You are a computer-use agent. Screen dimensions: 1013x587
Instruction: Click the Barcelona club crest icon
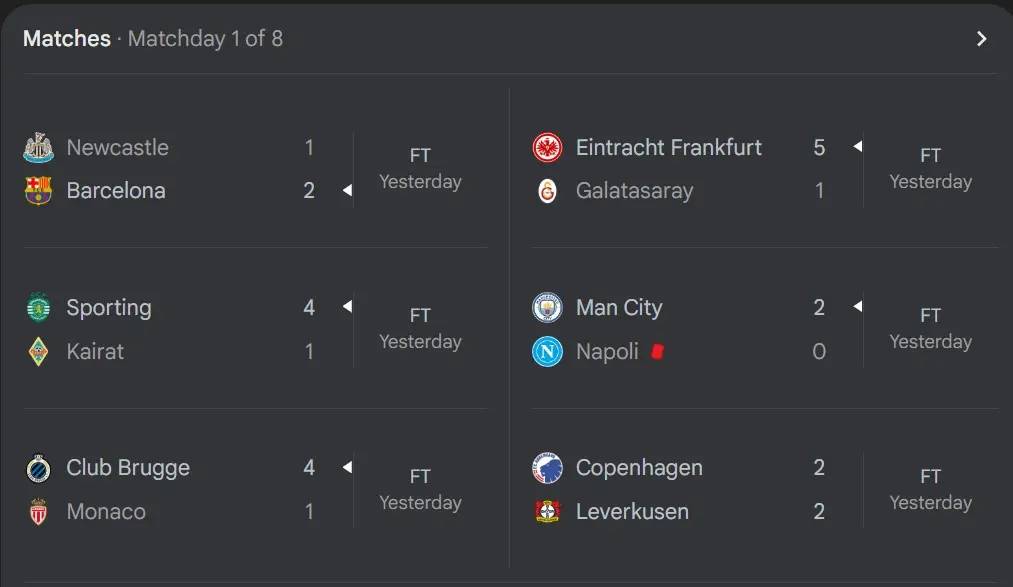click(38, 191)
